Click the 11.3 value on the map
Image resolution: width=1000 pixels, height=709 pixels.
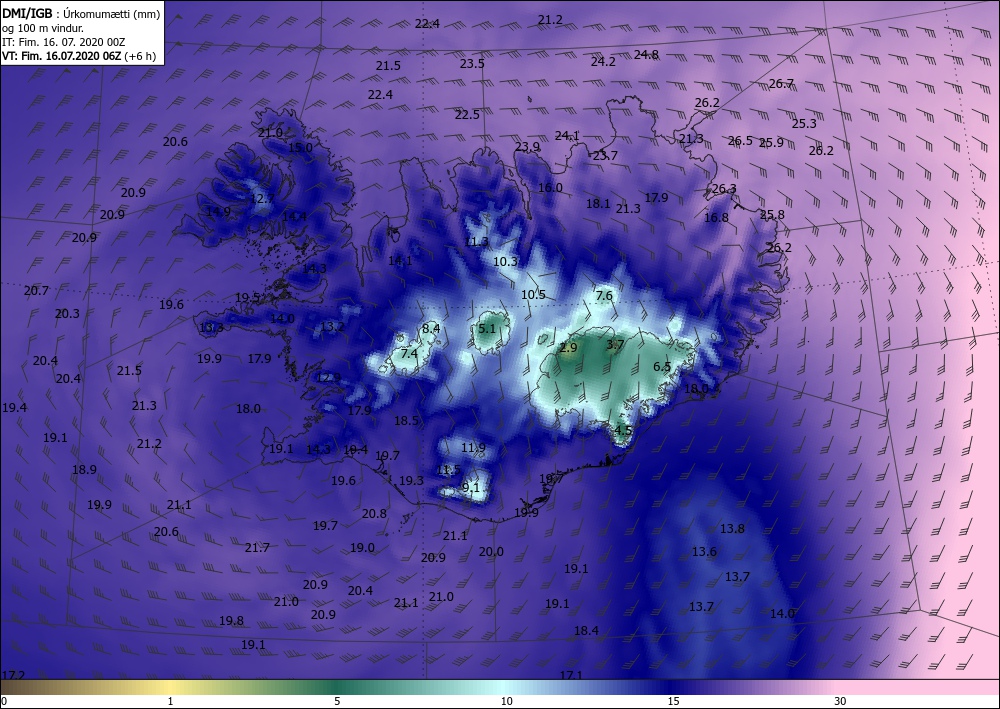click(476, 242)
